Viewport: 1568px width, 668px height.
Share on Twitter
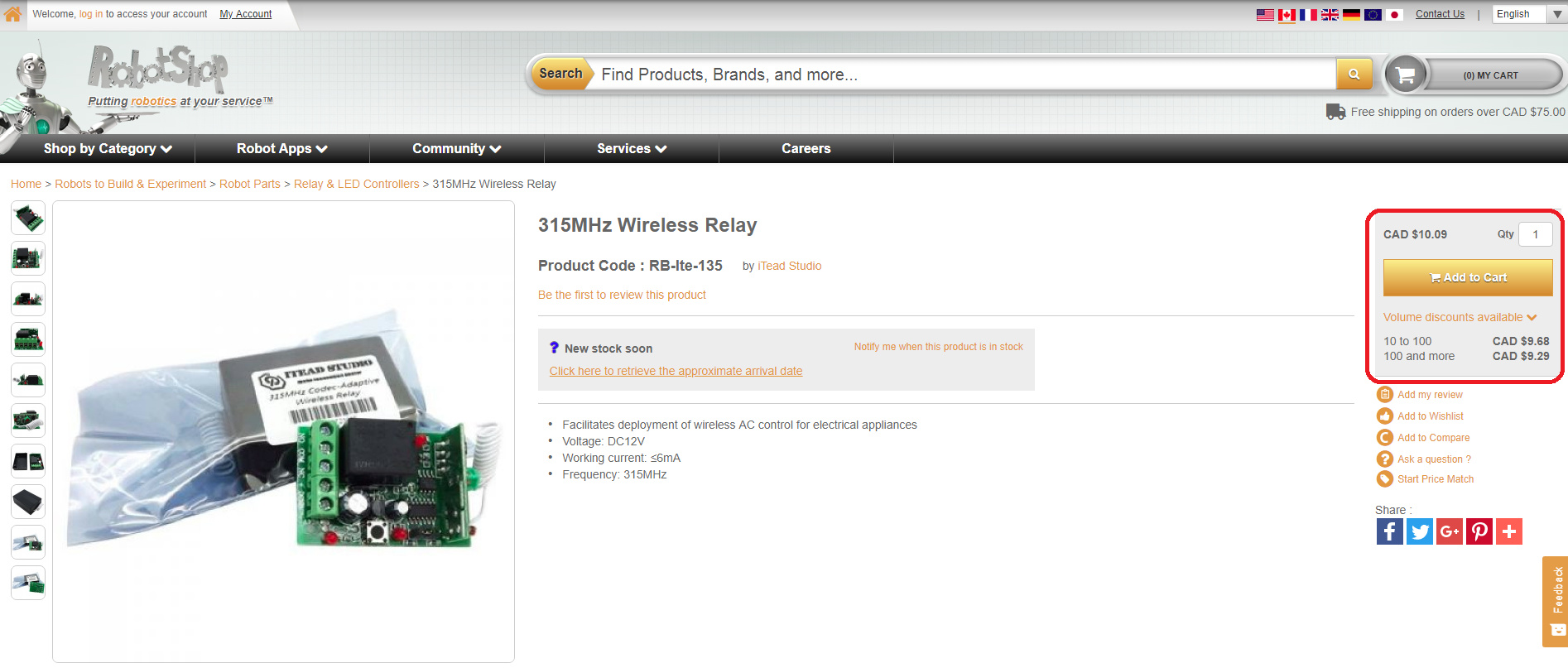(x=1420, y=531)
